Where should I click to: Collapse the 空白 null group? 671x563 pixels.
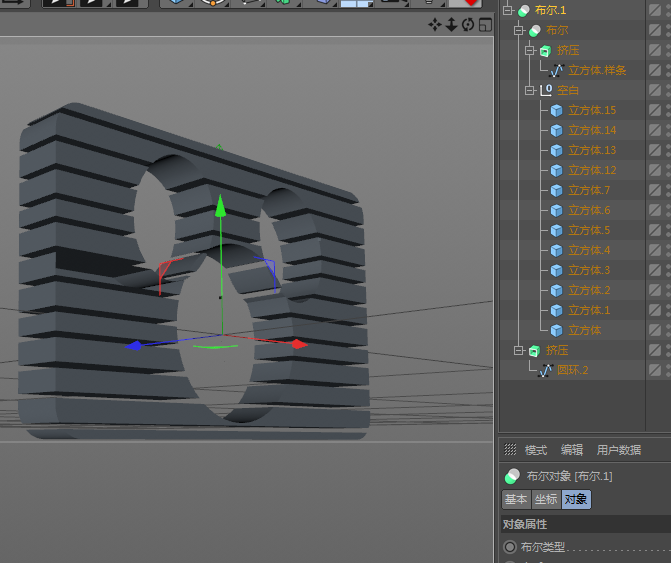(531, 90)
